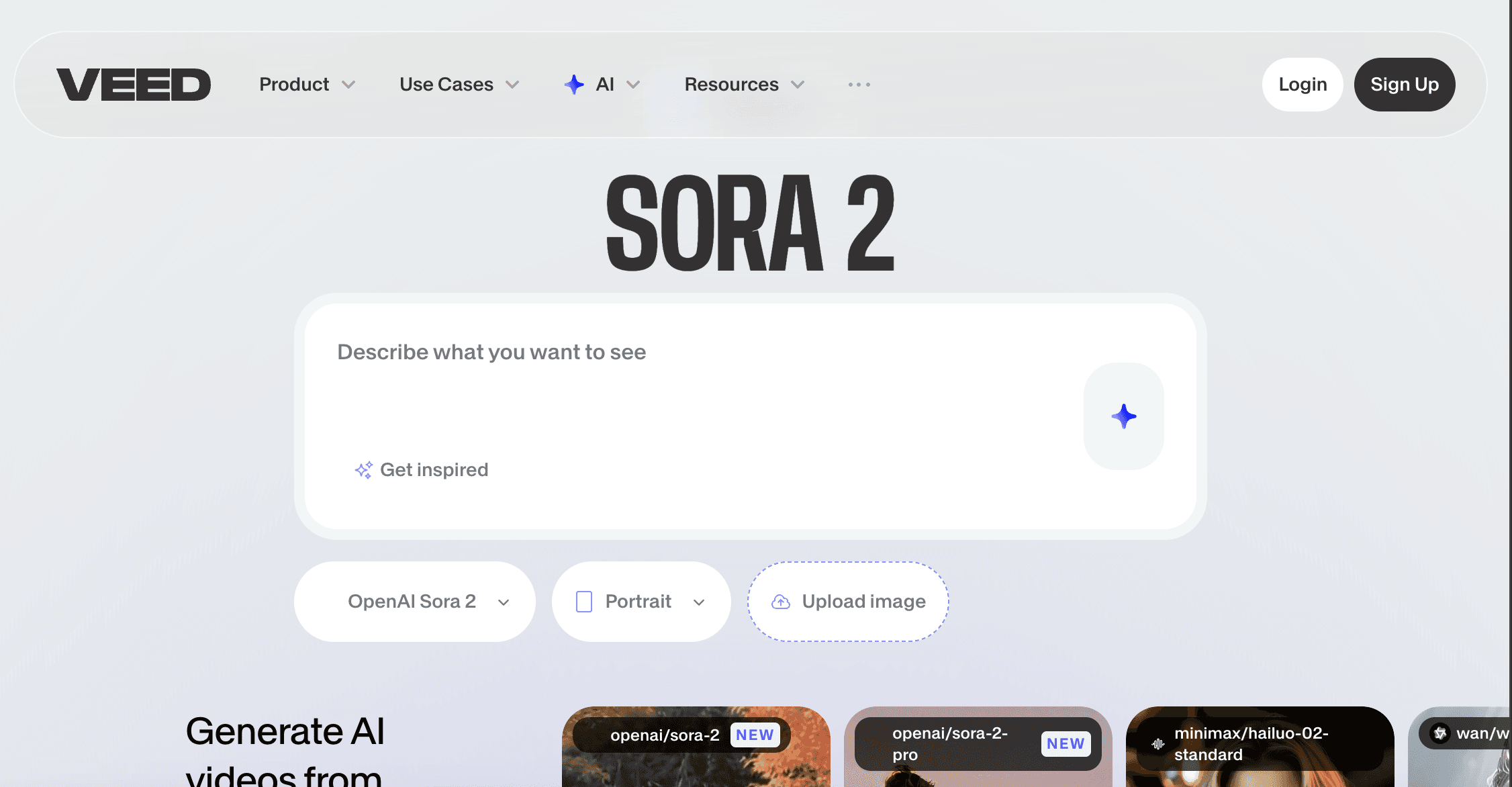Click the Login button
The height and width of the screenshot is (787, 1512).
(x=1303, y=85)
